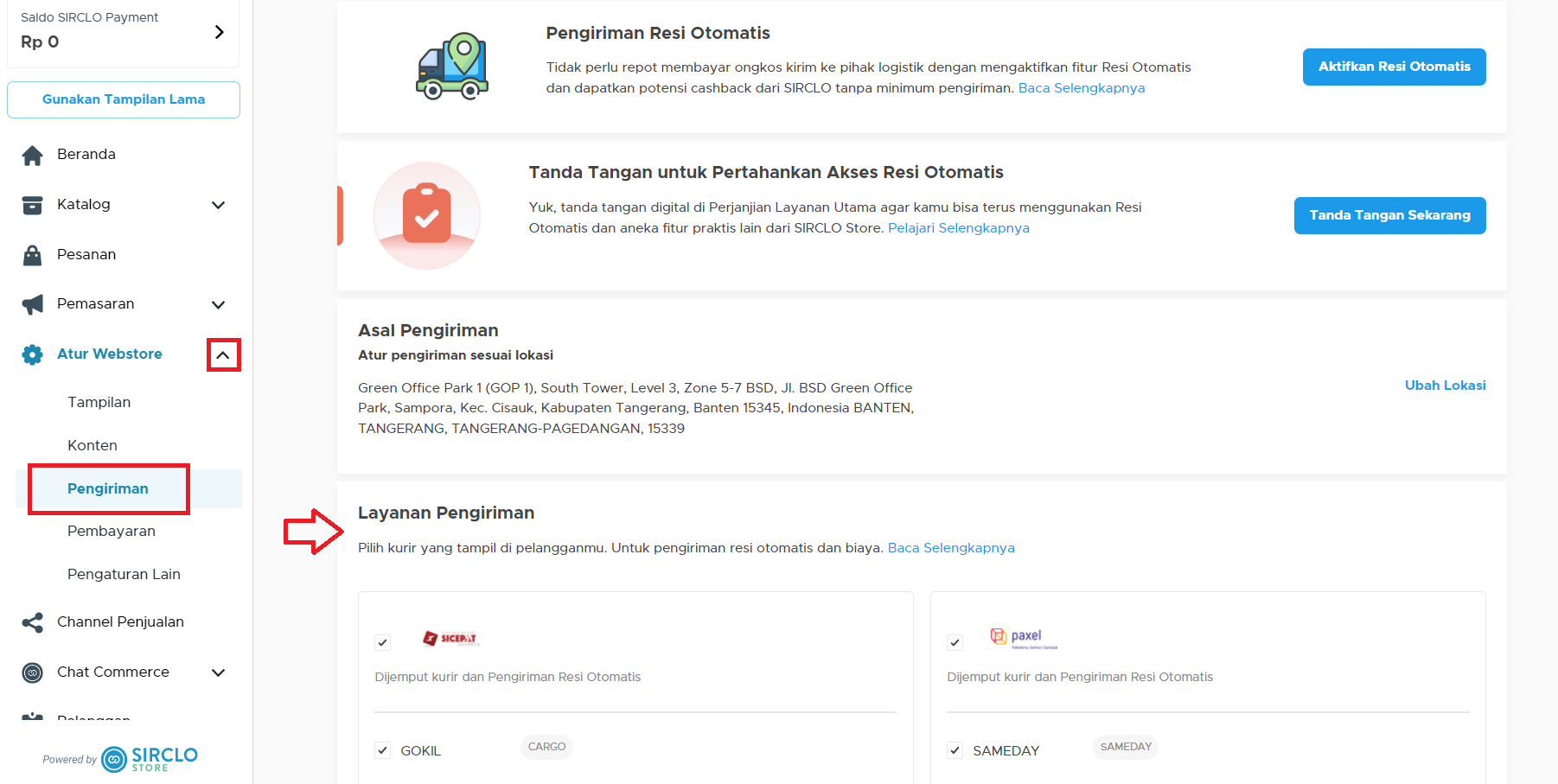Toggle the SAMEDAY service checkbox

coord(955,750)
